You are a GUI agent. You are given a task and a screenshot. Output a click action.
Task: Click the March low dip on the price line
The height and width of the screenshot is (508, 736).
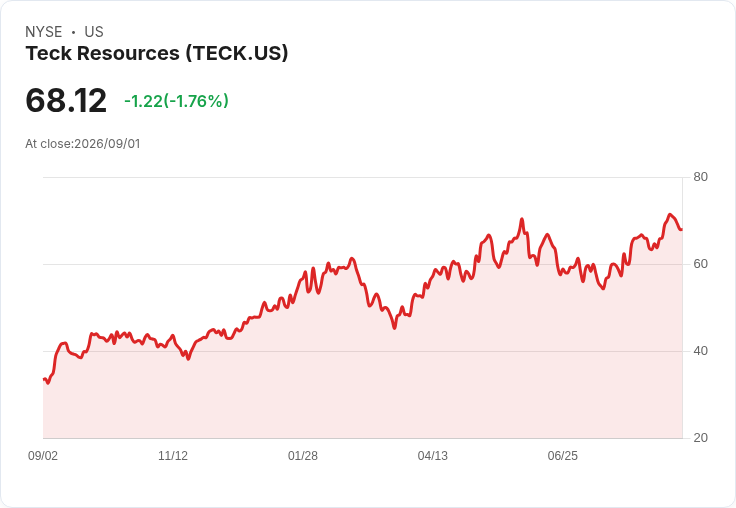pos(394,328)
